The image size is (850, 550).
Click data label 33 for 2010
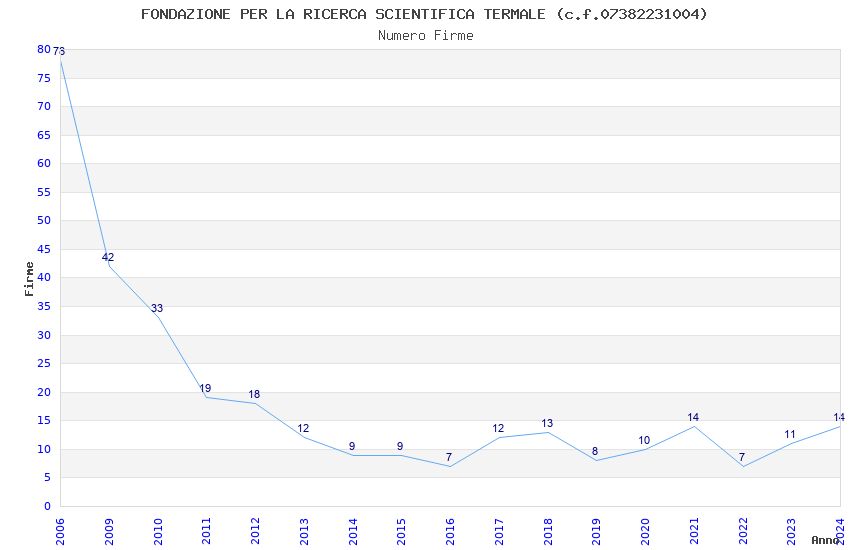(157, 308)
